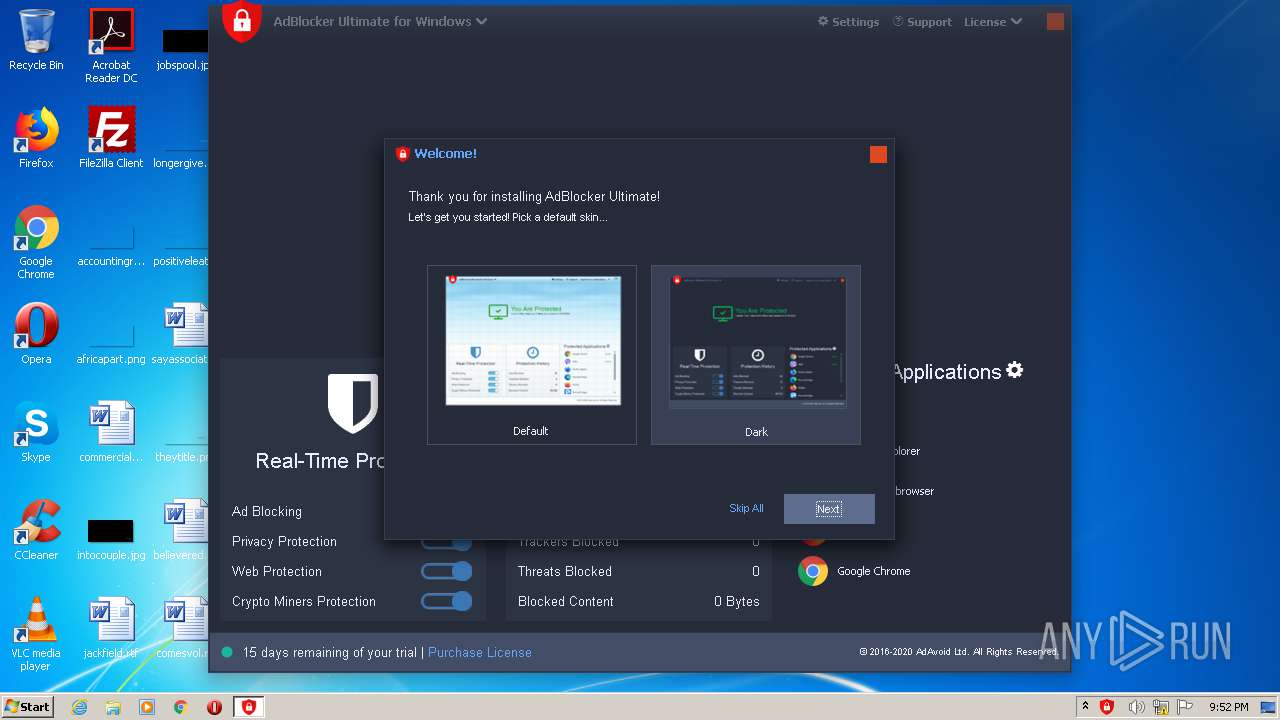This screenshot has height=720, width=1280.
Task: Click the Windows Start button
Action: tap(28, 706)
